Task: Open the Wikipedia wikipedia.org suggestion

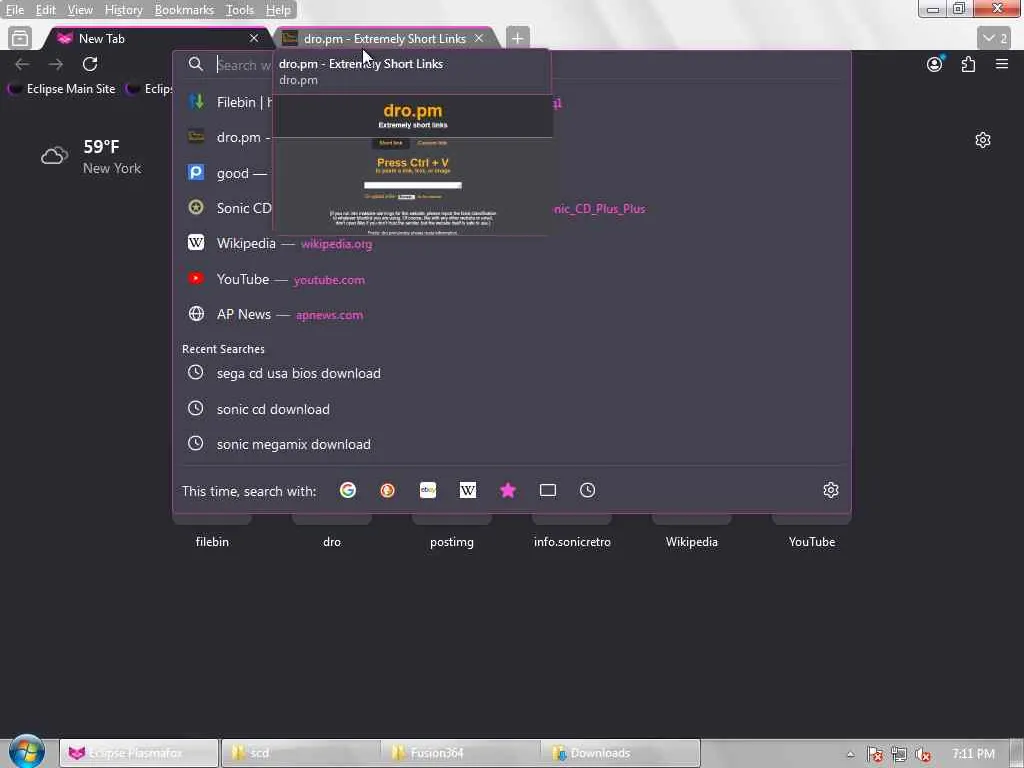Action: 512,243
